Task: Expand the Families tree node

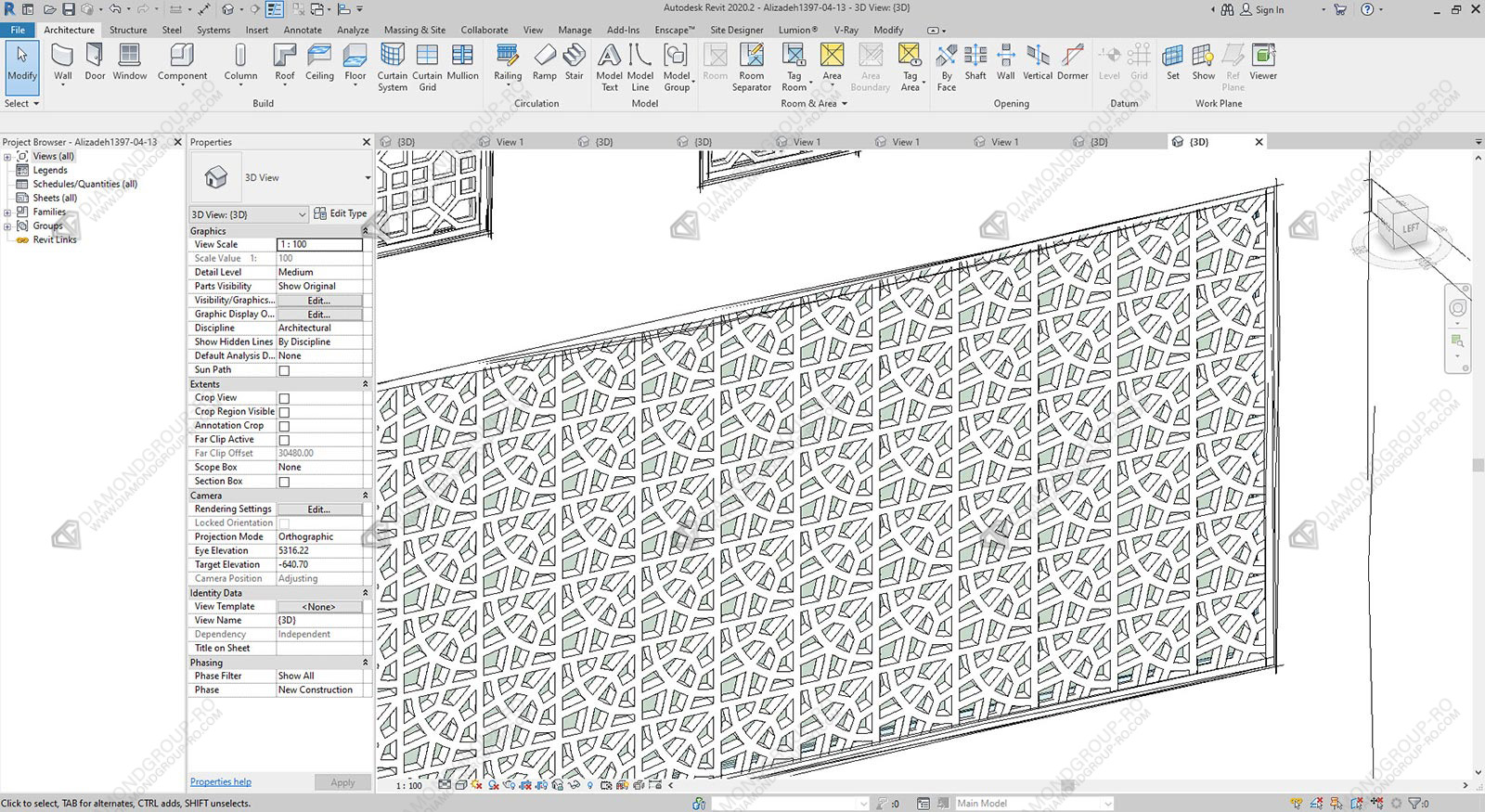Action: [7, 212]
